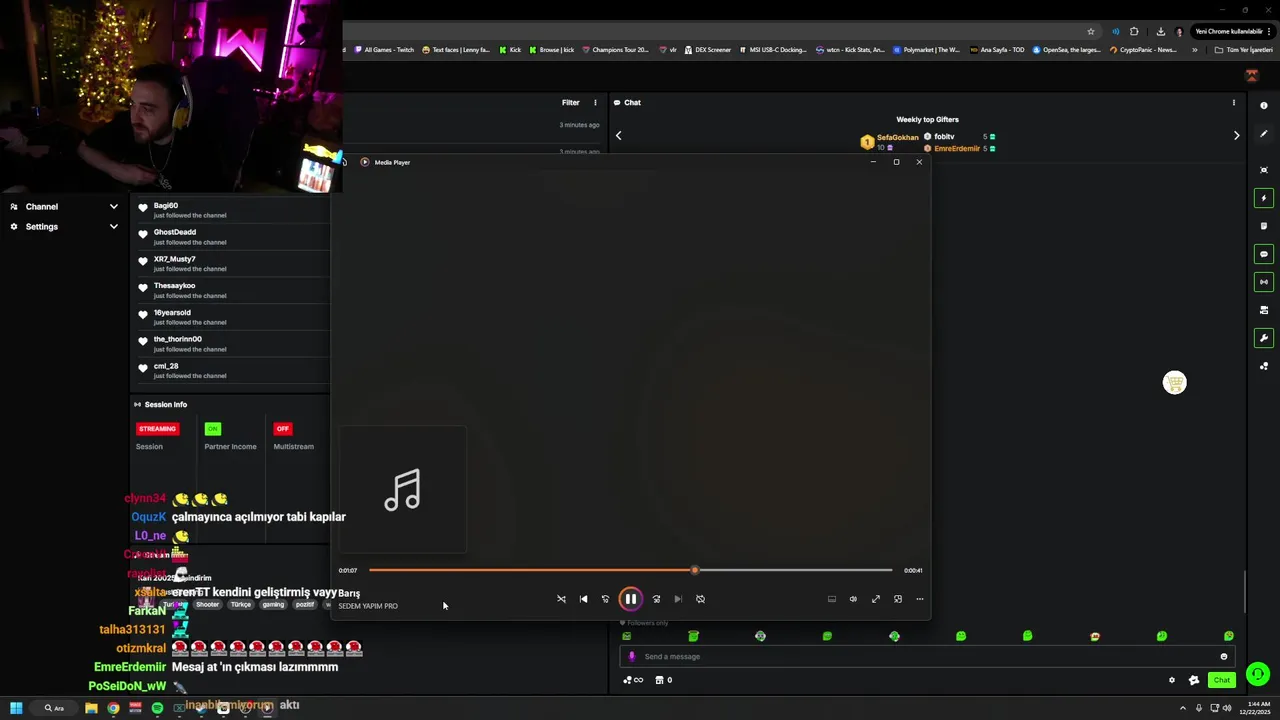Expand the Channel sidebar section

64,206
